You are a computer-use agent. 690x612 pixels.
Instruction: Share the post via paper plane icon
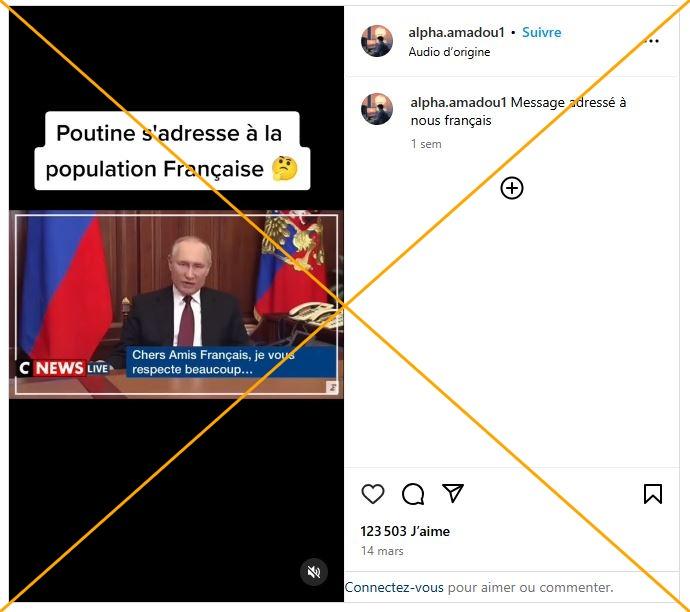click(x=453, y=493)
